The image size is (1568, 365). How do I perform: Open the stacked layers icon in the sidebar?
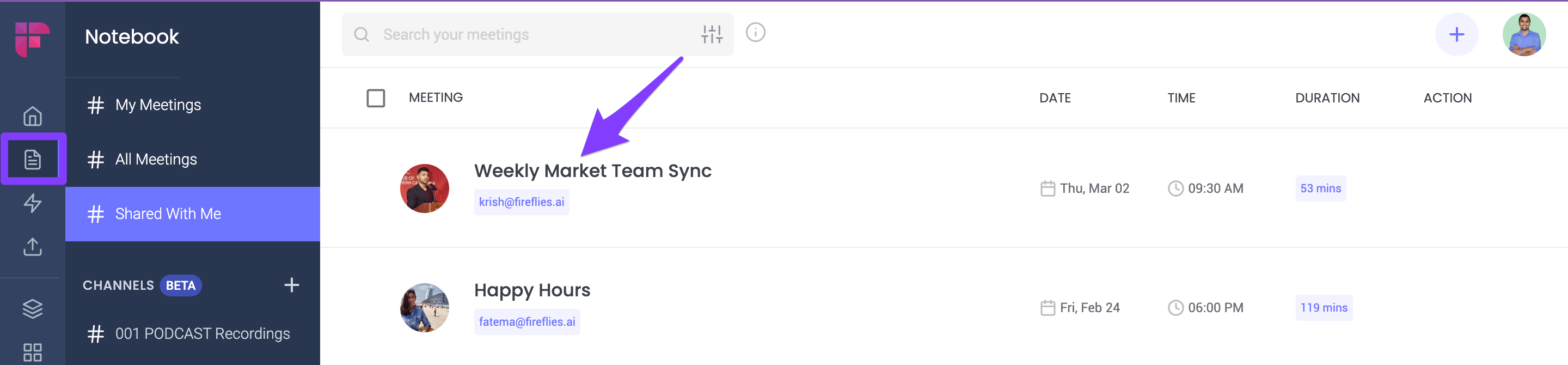32,309
